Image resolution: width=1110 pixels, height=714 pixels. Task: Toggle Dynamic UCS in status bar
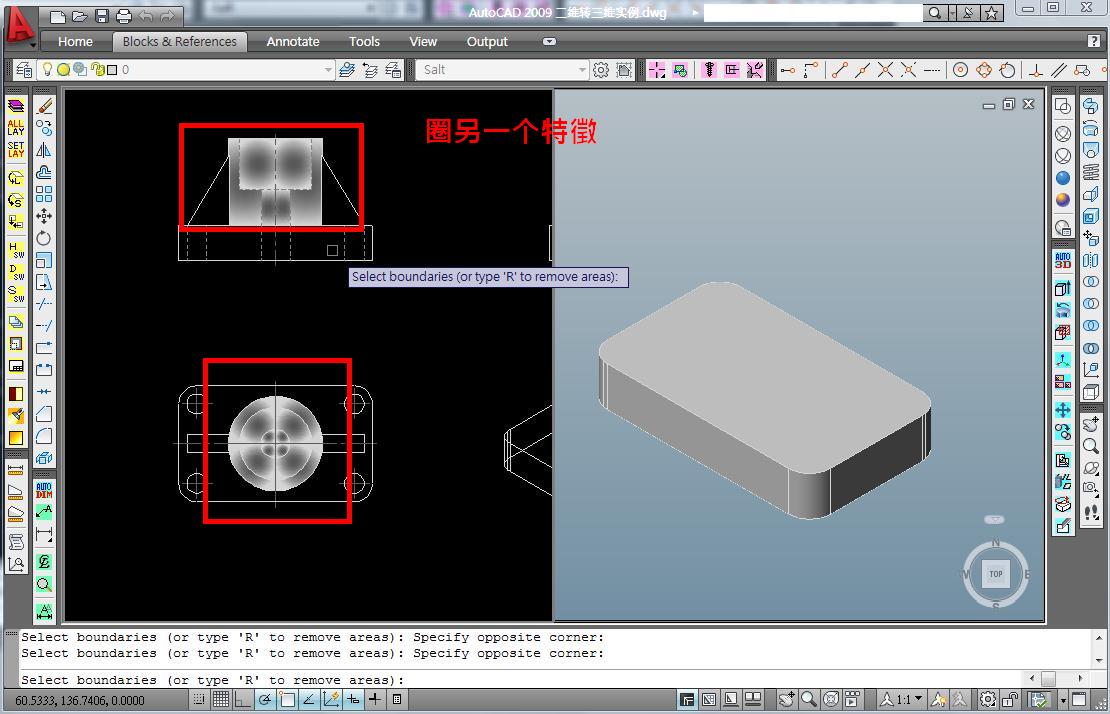click(x=331, y=699)
